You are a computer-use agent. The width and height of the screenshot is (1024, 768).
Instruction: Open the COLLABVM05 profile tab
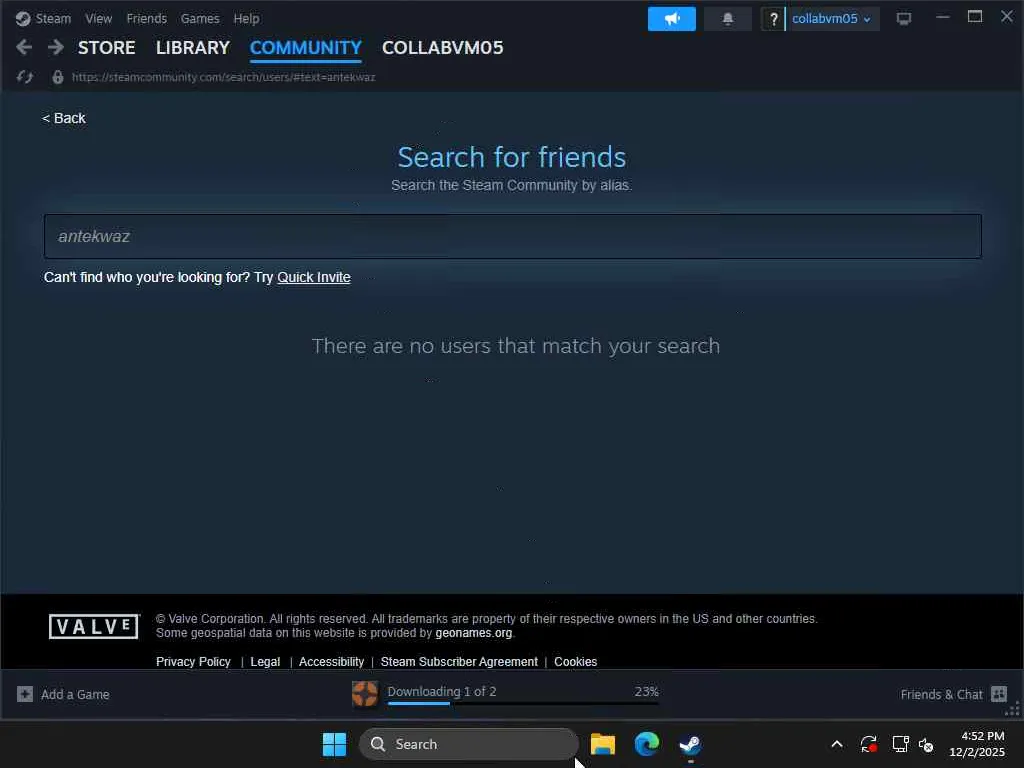coord(443,48)
